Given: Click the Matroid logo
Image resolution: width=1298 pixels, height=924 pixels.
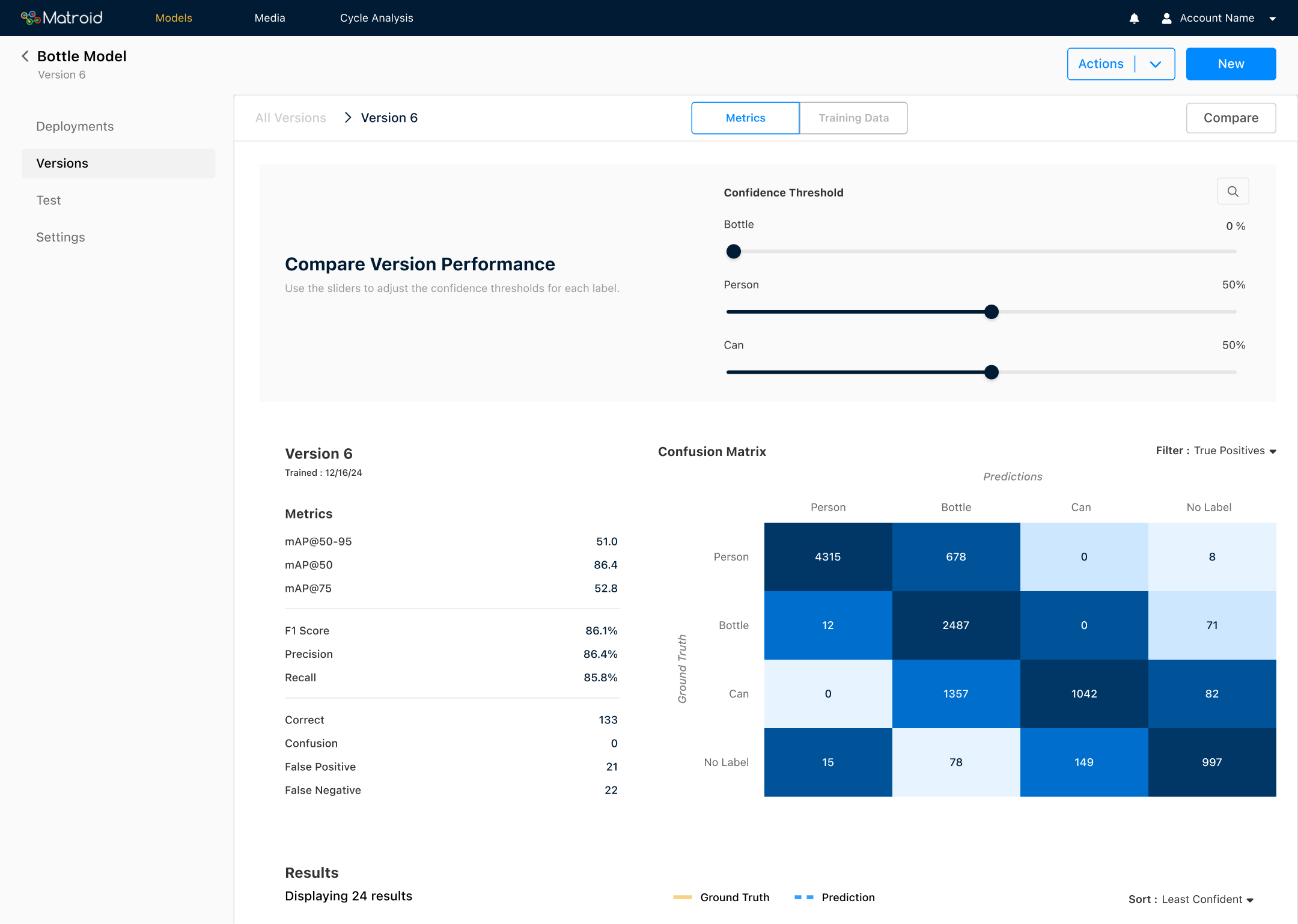Looking at the screenshot, I should [62, 18].
